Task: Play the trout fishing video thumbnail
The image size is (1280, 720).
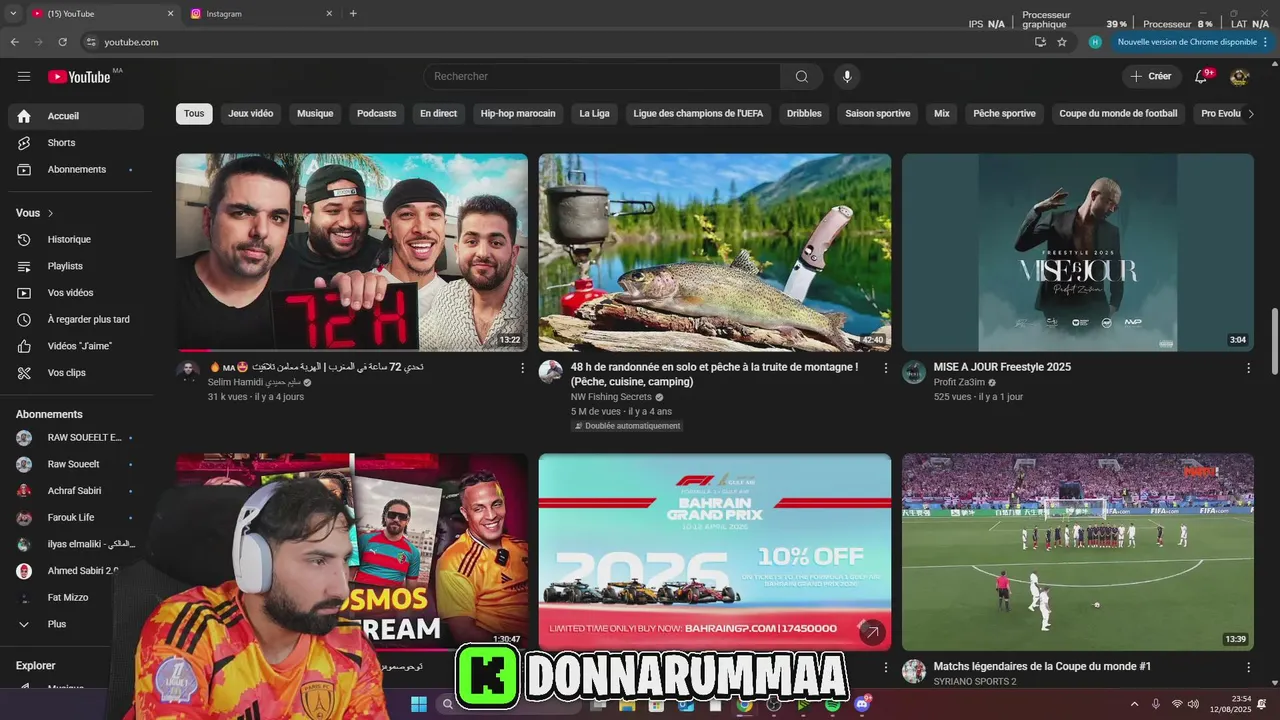Action: tap(715, 252)
